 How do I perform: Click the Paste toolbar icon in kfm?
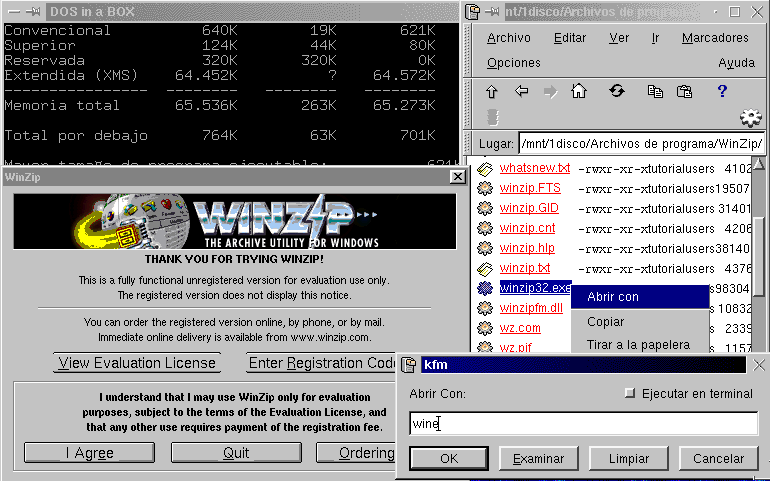(x=684, y=91)
